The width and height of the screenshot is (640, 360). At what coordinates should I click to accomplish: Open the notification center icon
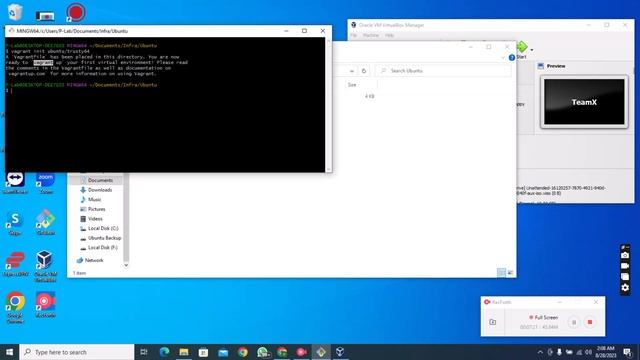click(627, 352)
